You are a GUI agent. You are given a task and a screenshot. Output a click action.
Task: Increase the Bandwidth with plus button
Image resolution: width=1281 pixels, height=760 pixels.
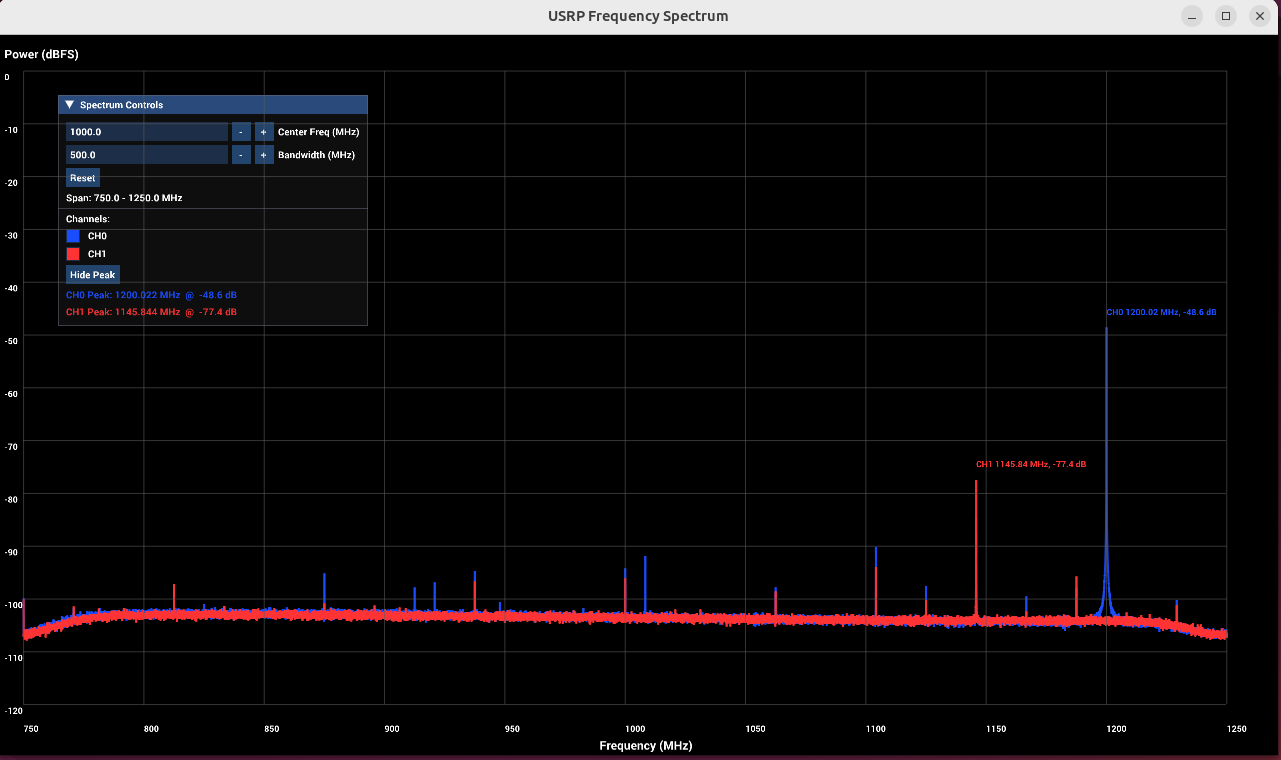[x=263, y=155]
